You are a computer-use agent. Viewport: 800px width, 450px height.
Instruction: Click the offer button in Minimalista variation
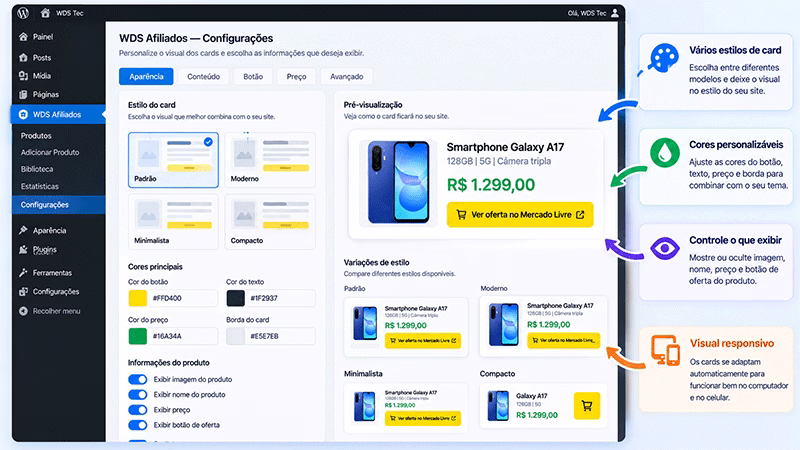(423, 418)
